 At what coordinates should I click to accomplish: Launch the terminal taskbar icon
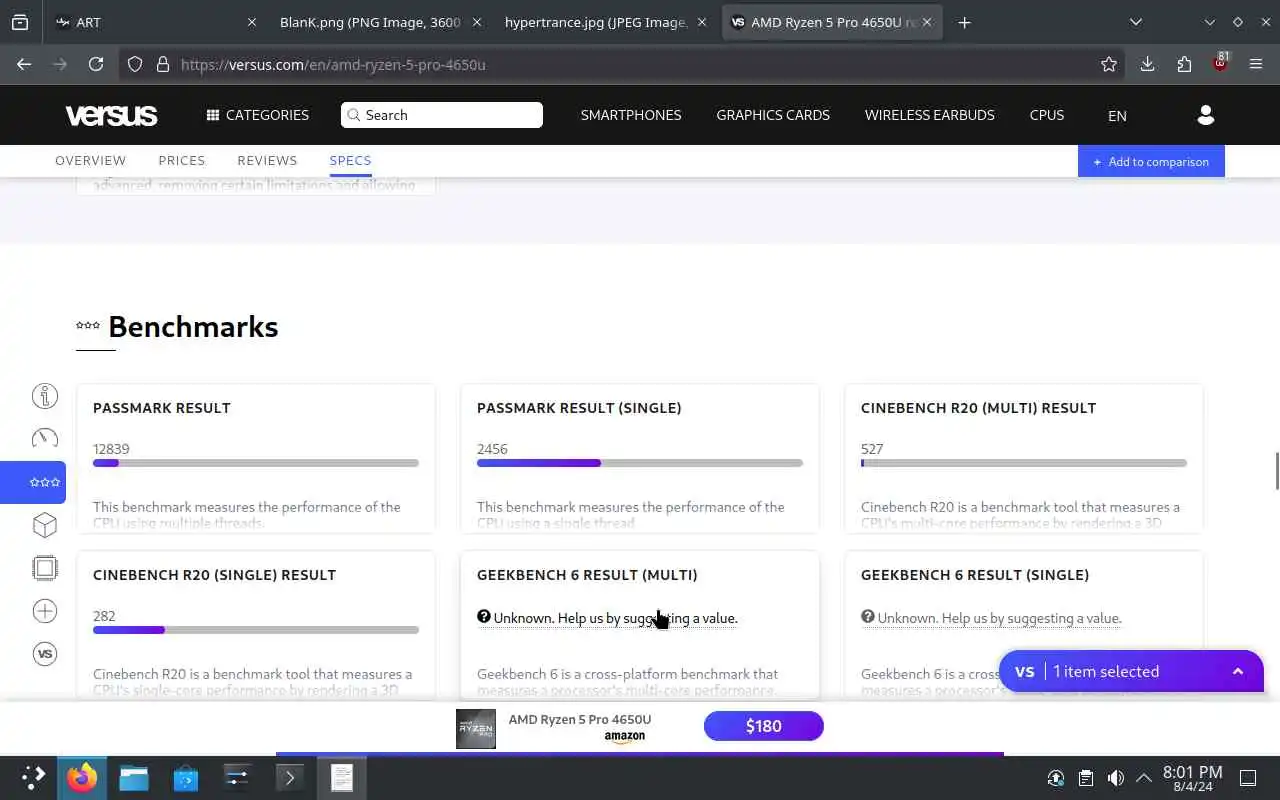tap(289, 777)
